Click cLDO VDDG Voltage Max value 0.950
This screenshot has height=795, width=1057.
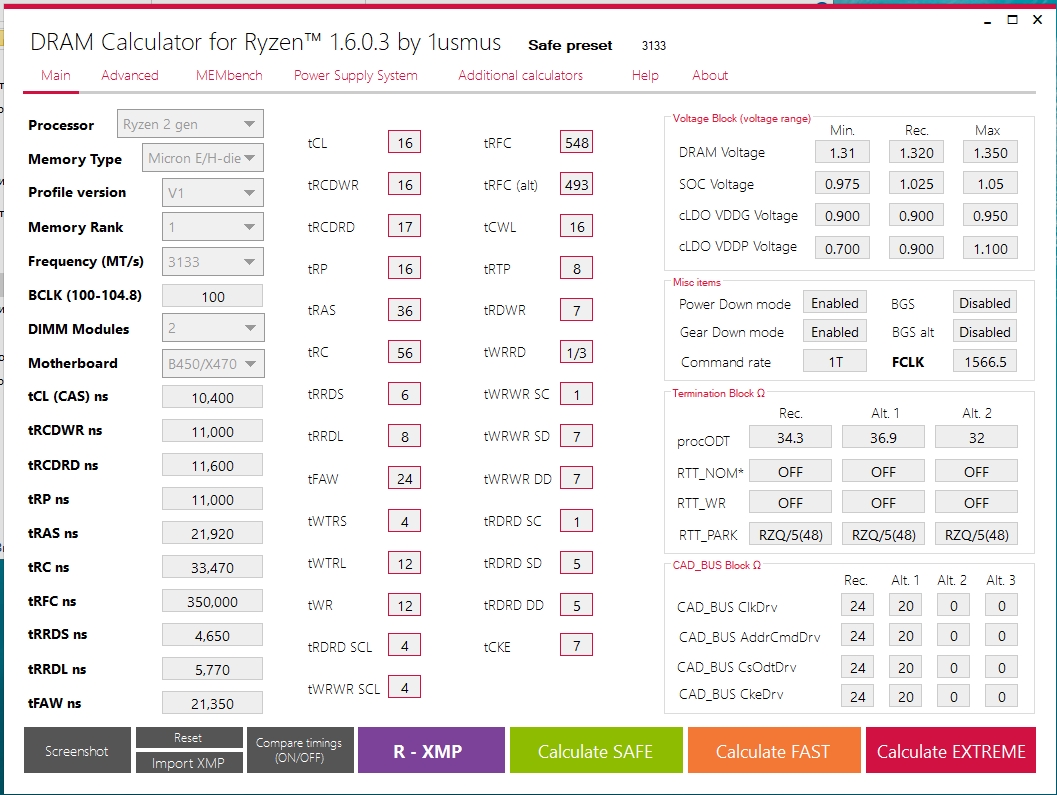point(990,216)
